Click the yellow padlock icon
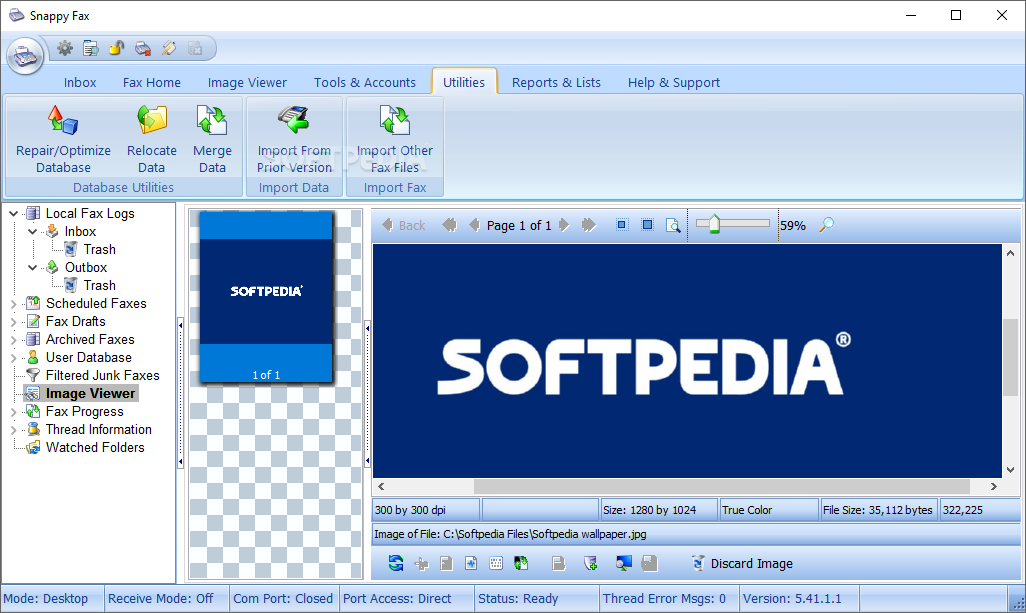The width and height of the screenshot is (1026, 613). tap(116, 48)
